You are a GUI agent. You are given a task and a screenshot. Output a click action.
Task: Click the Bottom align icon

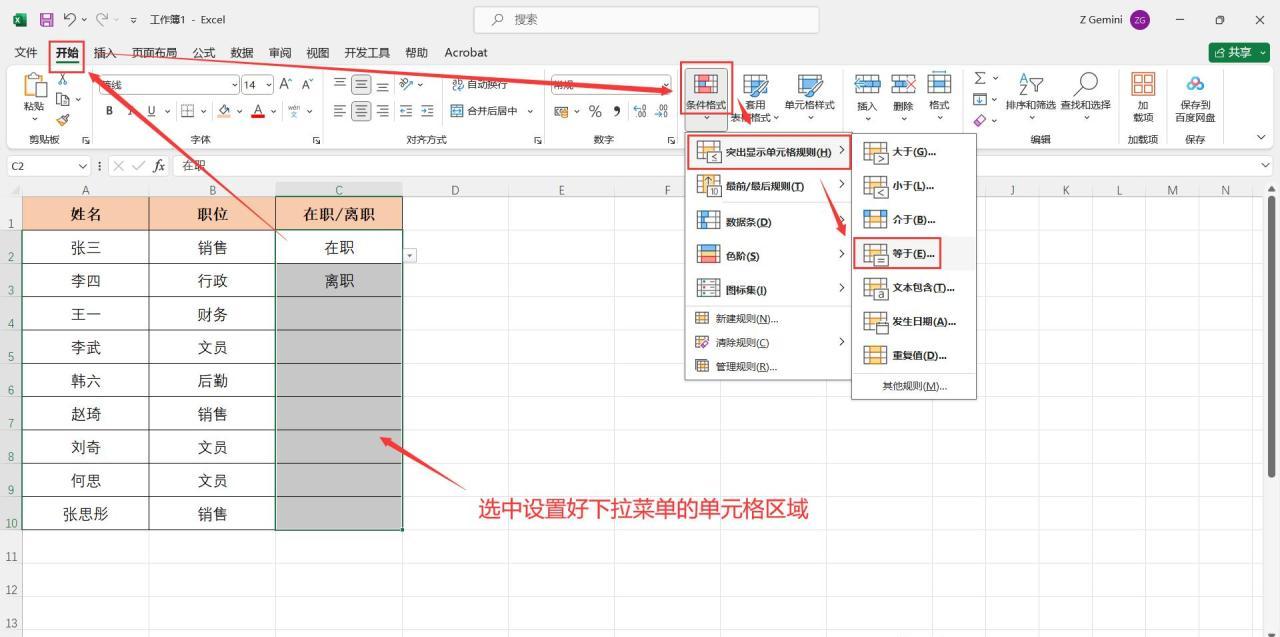(382, 85)
